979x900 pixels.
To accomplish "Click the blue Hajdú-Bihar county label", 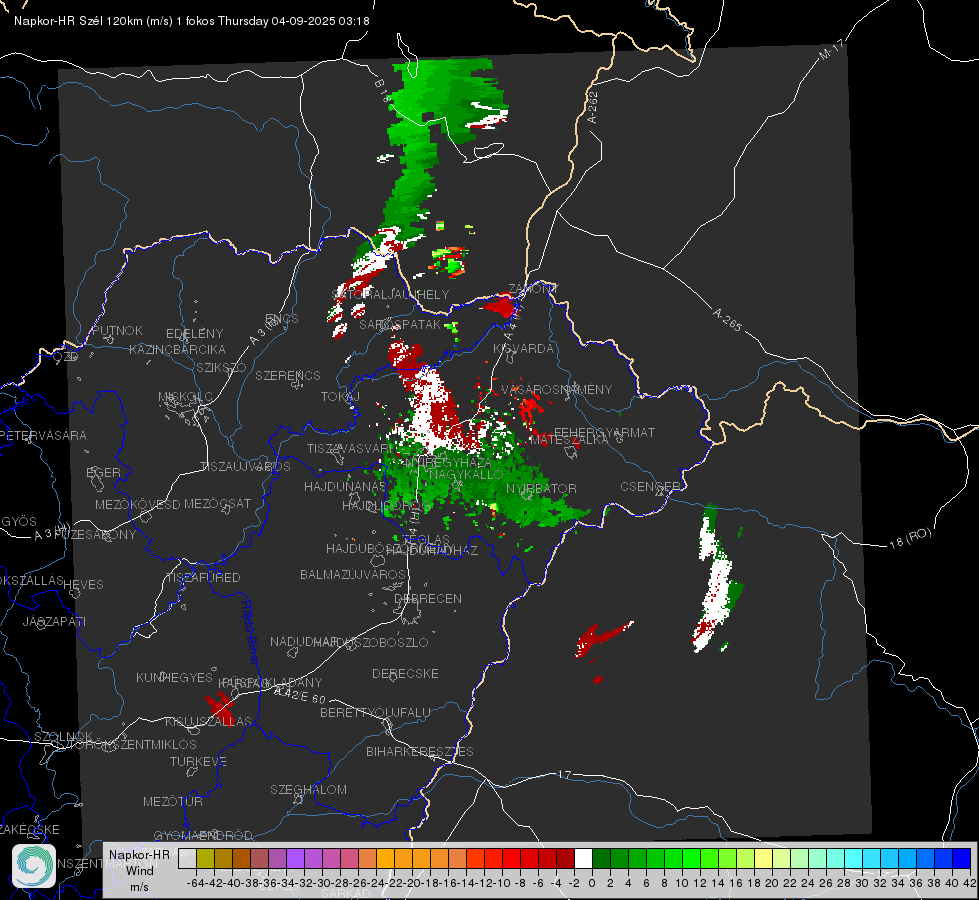I will [249, 632].
